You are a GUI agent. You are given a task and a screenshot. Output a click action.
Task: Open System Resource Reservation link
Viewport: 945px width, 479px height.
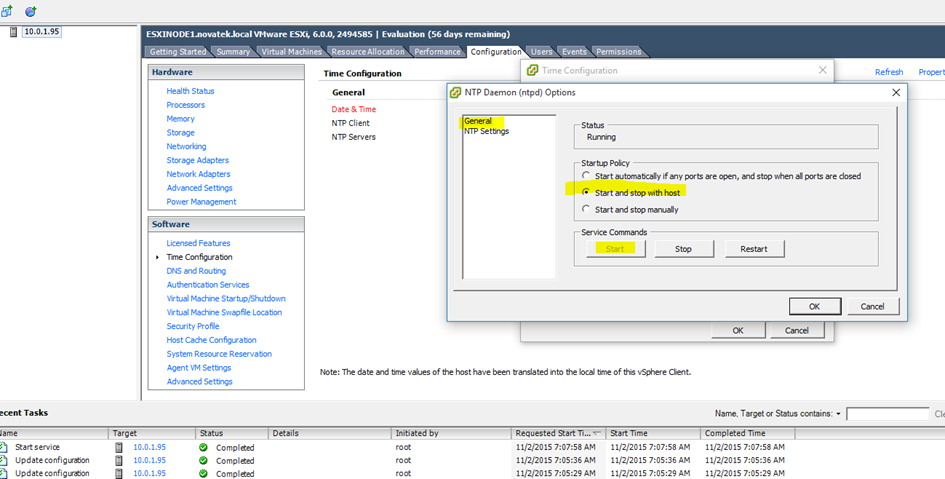pyautogui.click(x=219, y=354)
